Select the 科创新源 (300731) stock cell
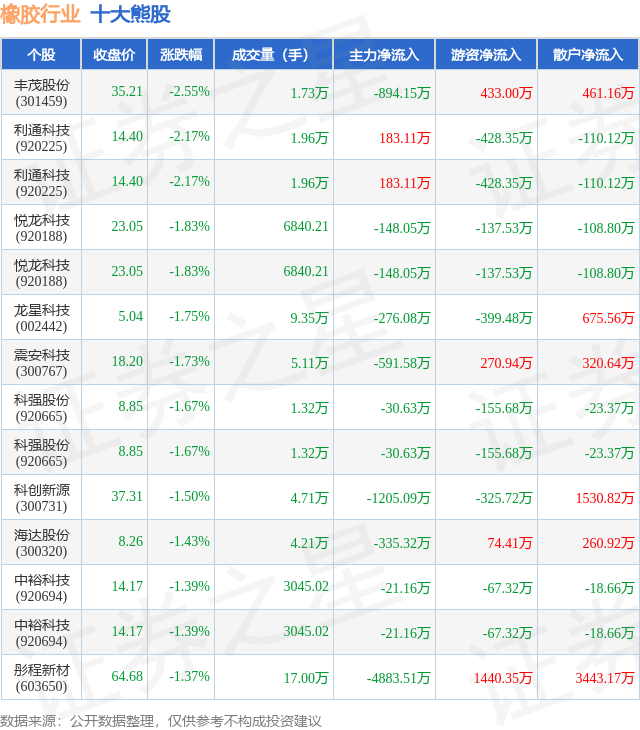 pos(41,498)
